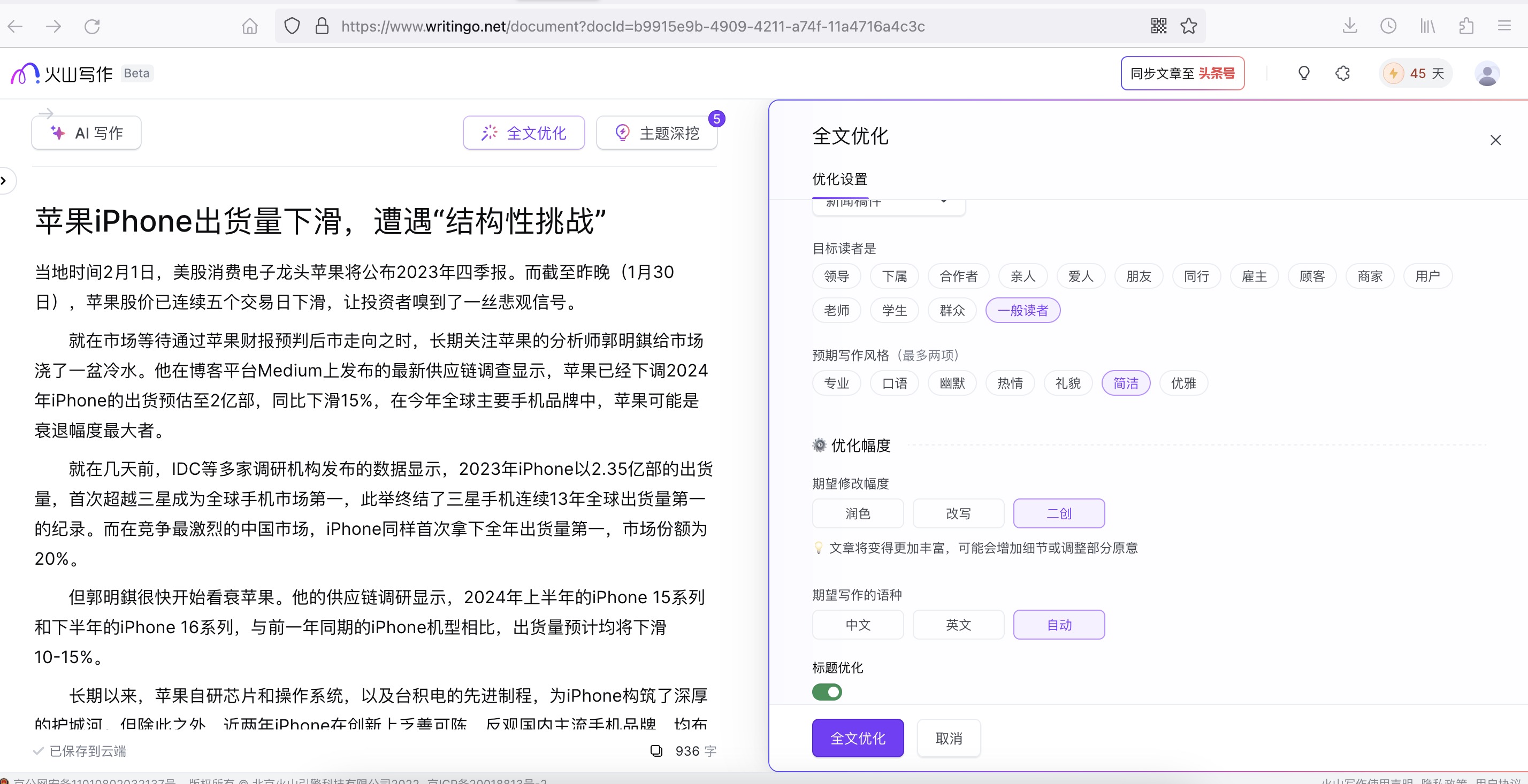Open the browser hamburger menu

pyautogui.click(x=1504, y=26)
